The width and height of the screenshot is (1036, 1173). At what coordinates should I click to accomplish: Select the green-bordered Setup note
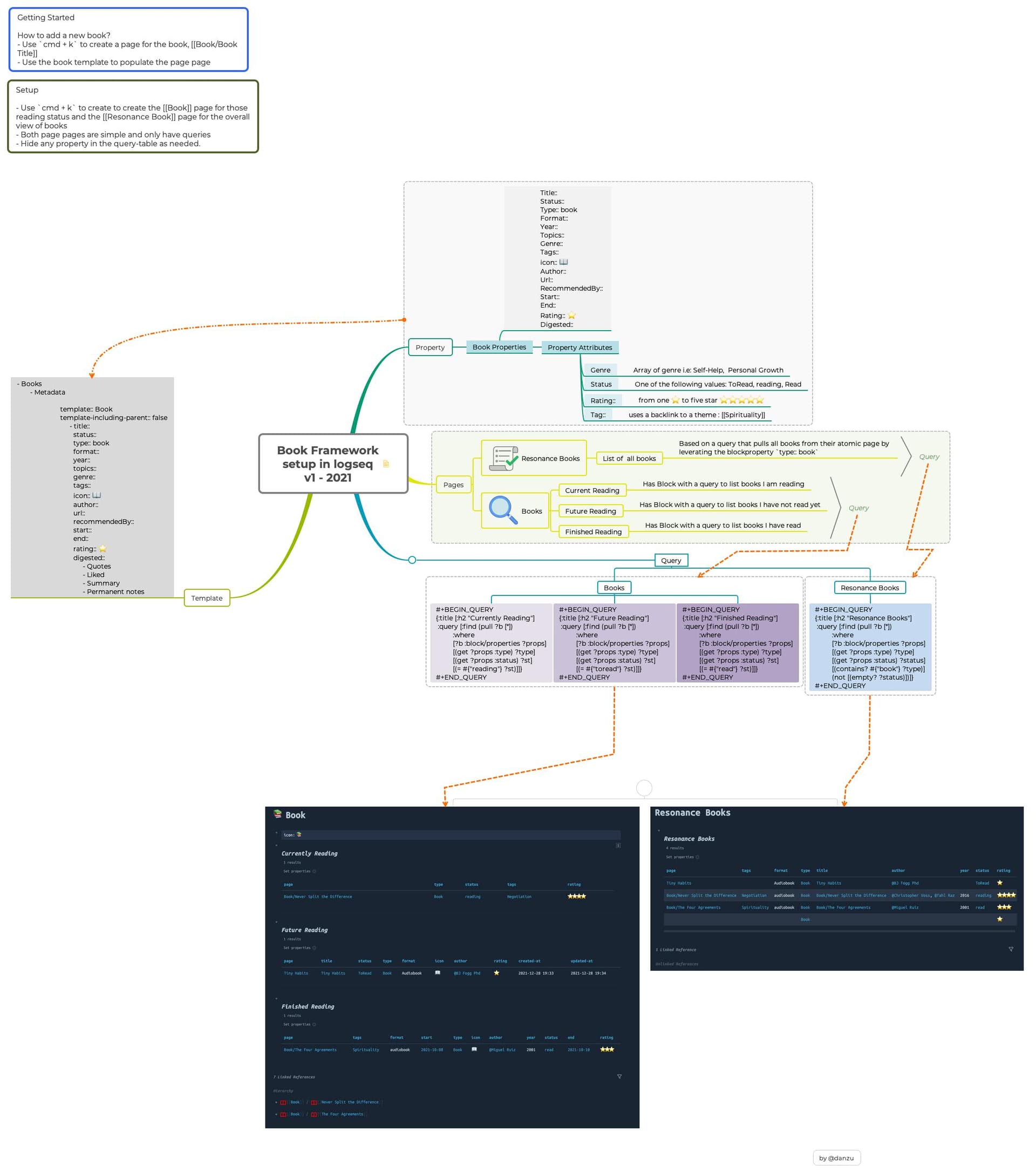coord(133,117)
